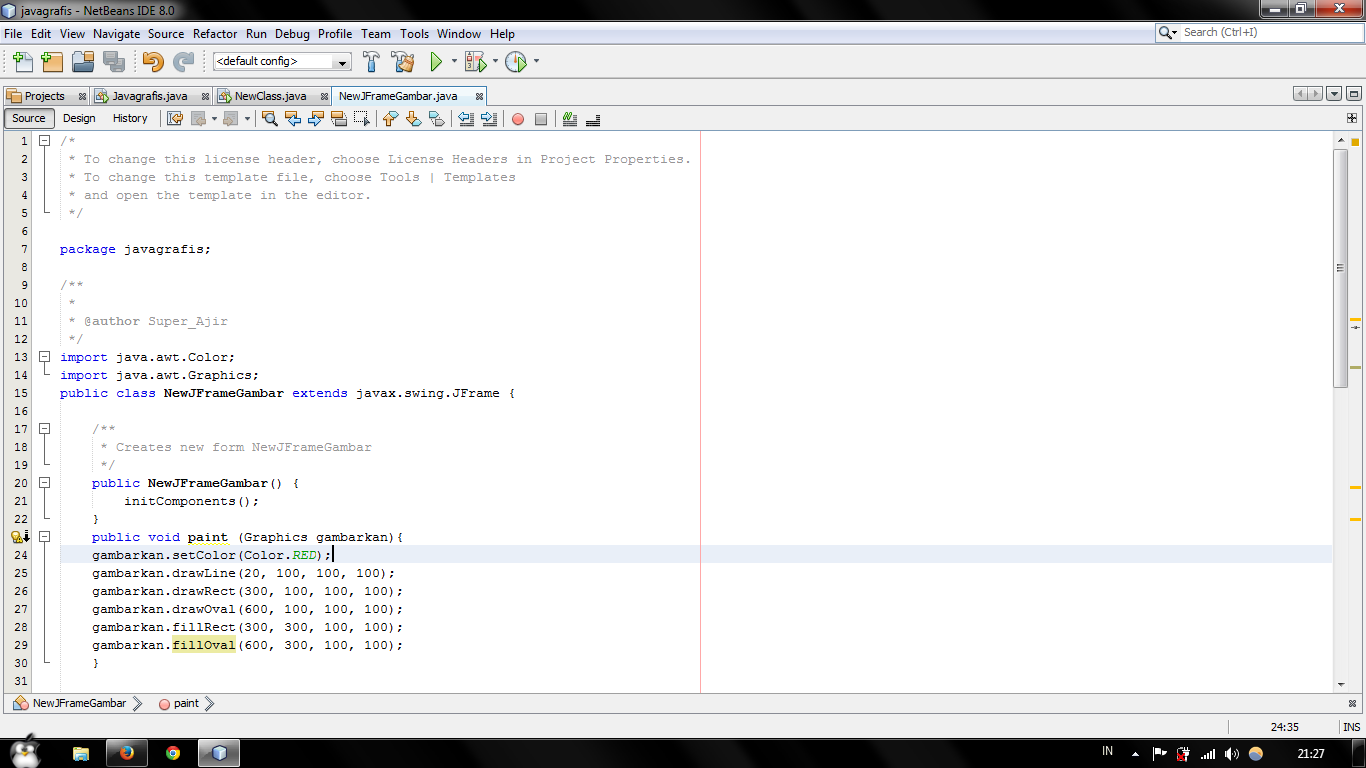Click the Open Project folder icon
The width and height of the screenshot is (1366, 768).
click(x=83, y=62)
